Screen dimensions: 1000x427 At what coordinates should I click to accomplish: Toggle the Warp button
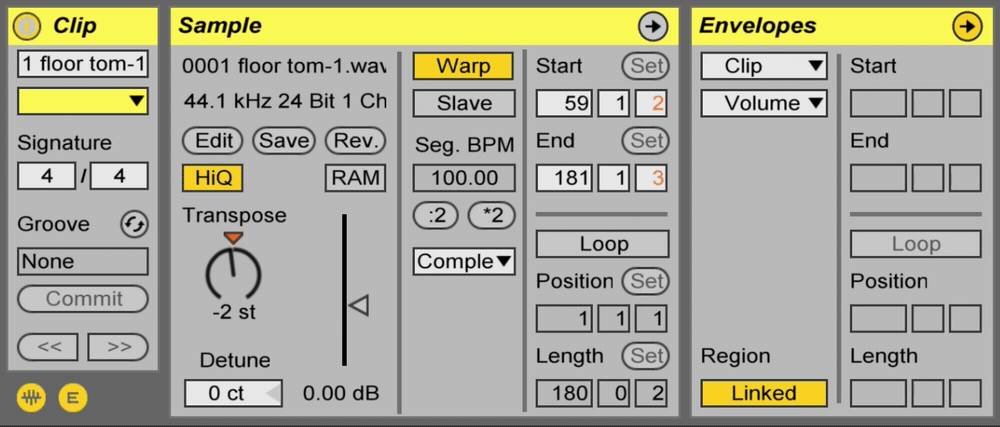[x=464, y=66]
